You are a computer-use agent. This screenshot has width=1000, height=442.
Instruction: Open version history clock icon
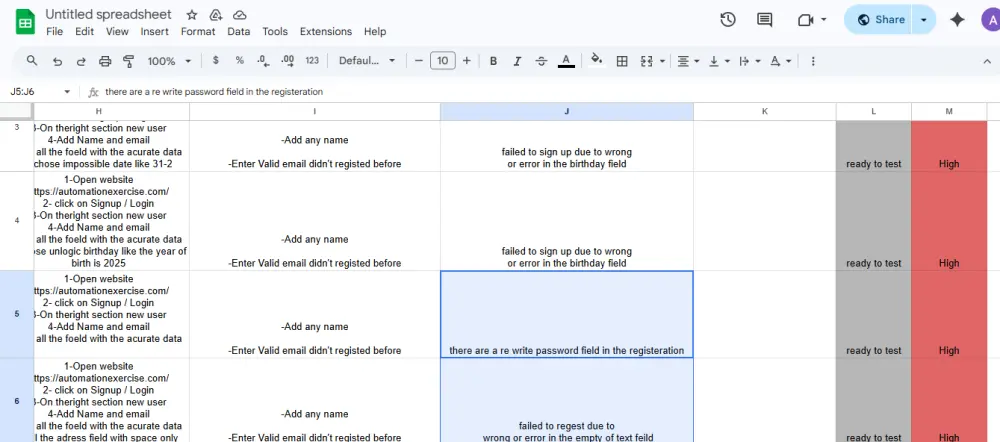[x=728, y=20]
